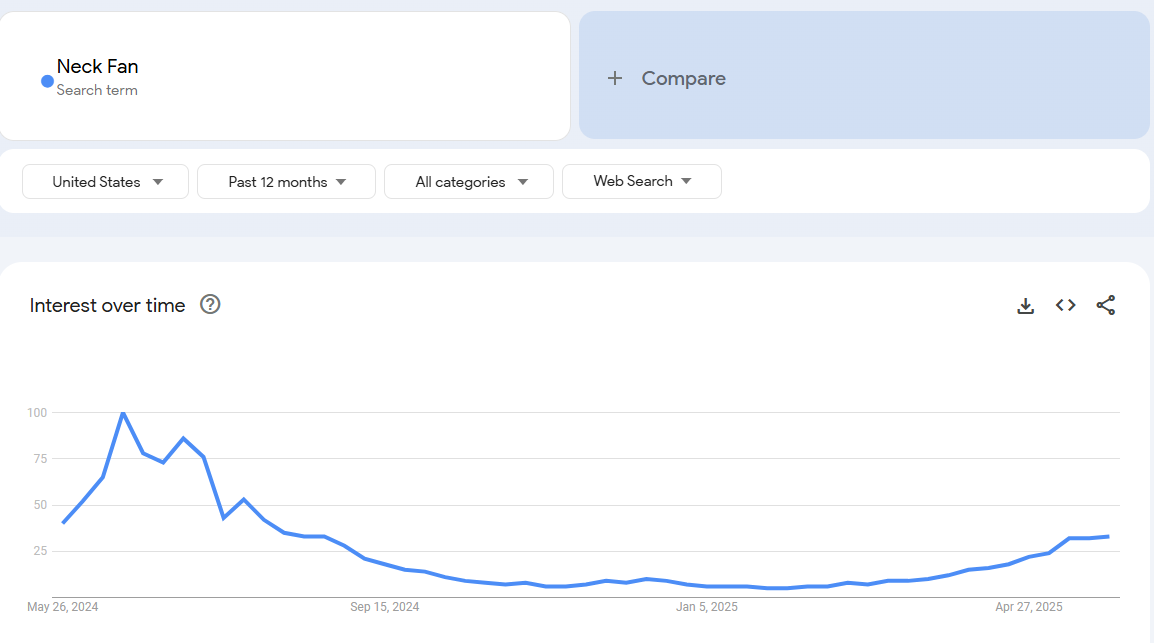Screen dimensions: 1154x643
Task: Click the Neck Fan search term text
Action: 97,67
